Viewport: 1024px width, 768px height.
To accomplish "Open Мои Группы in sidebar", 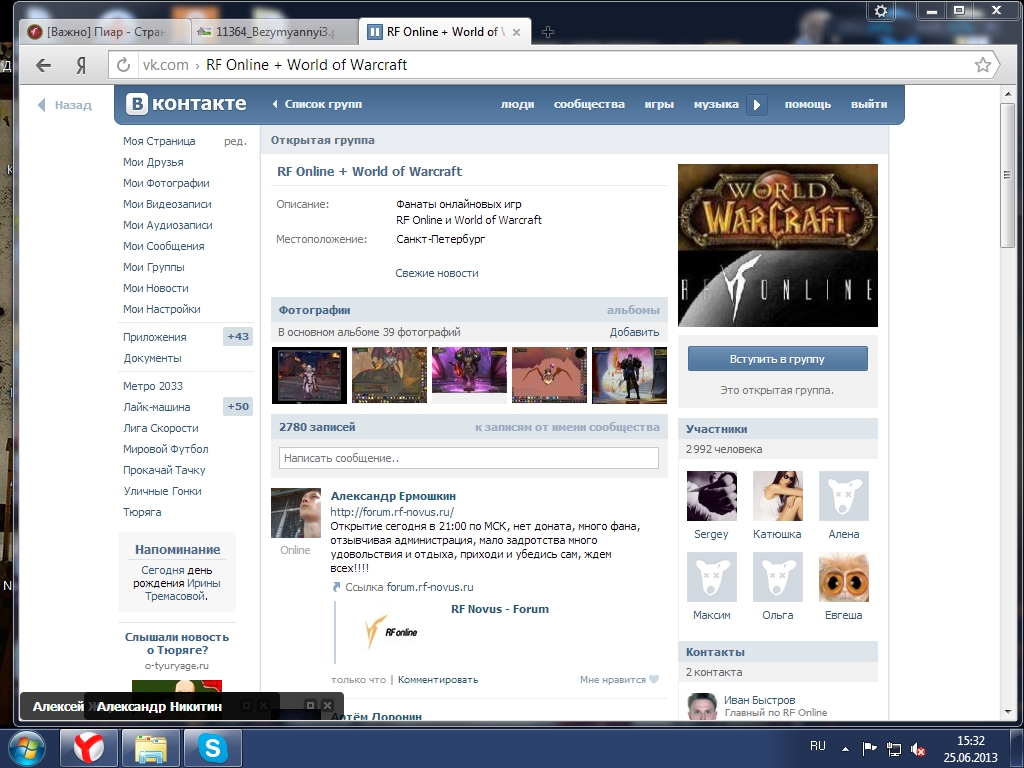I will [x=153, y=267].
